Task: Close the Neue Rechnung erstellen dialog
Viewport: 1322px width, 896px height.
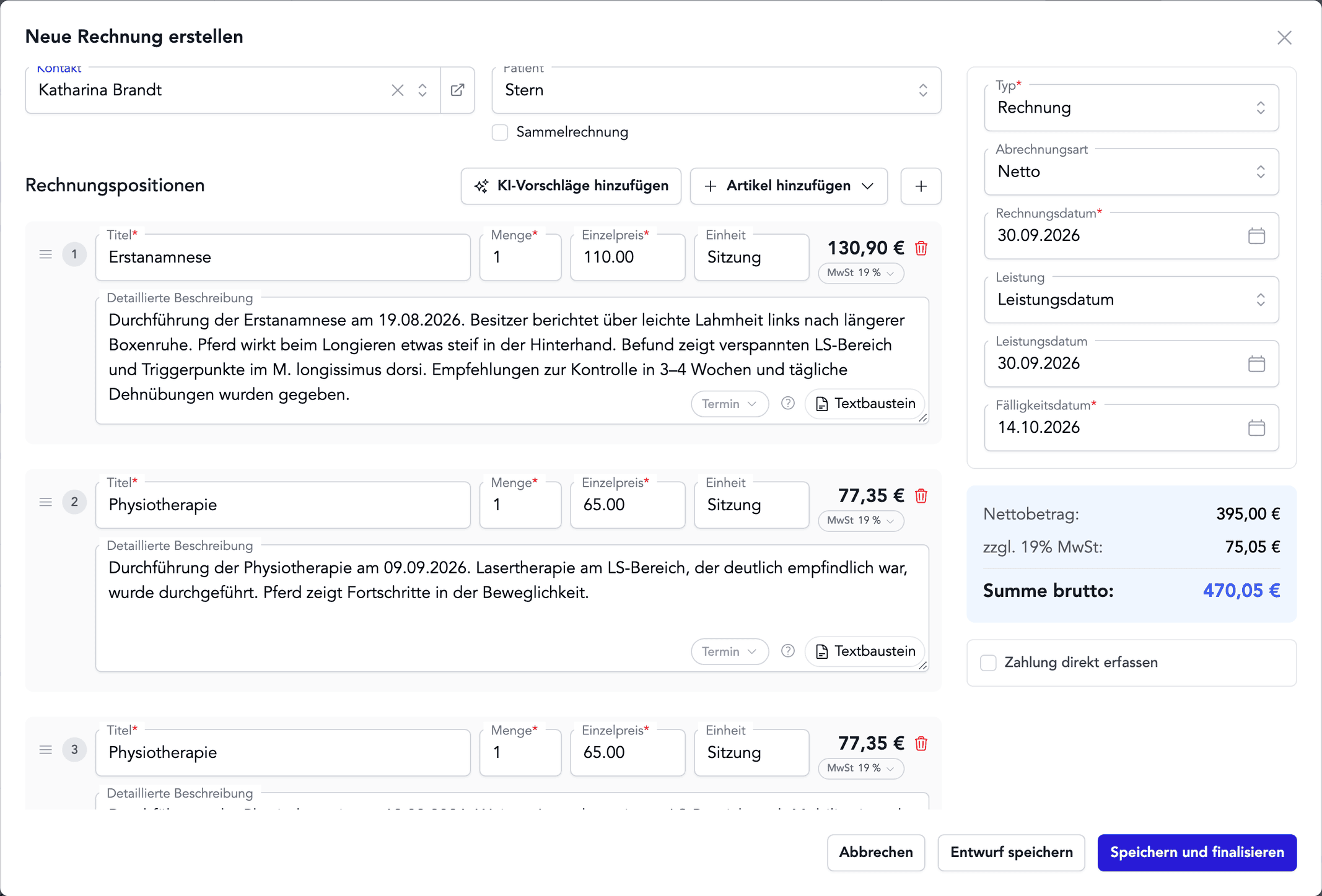Action: point(1284,38)
